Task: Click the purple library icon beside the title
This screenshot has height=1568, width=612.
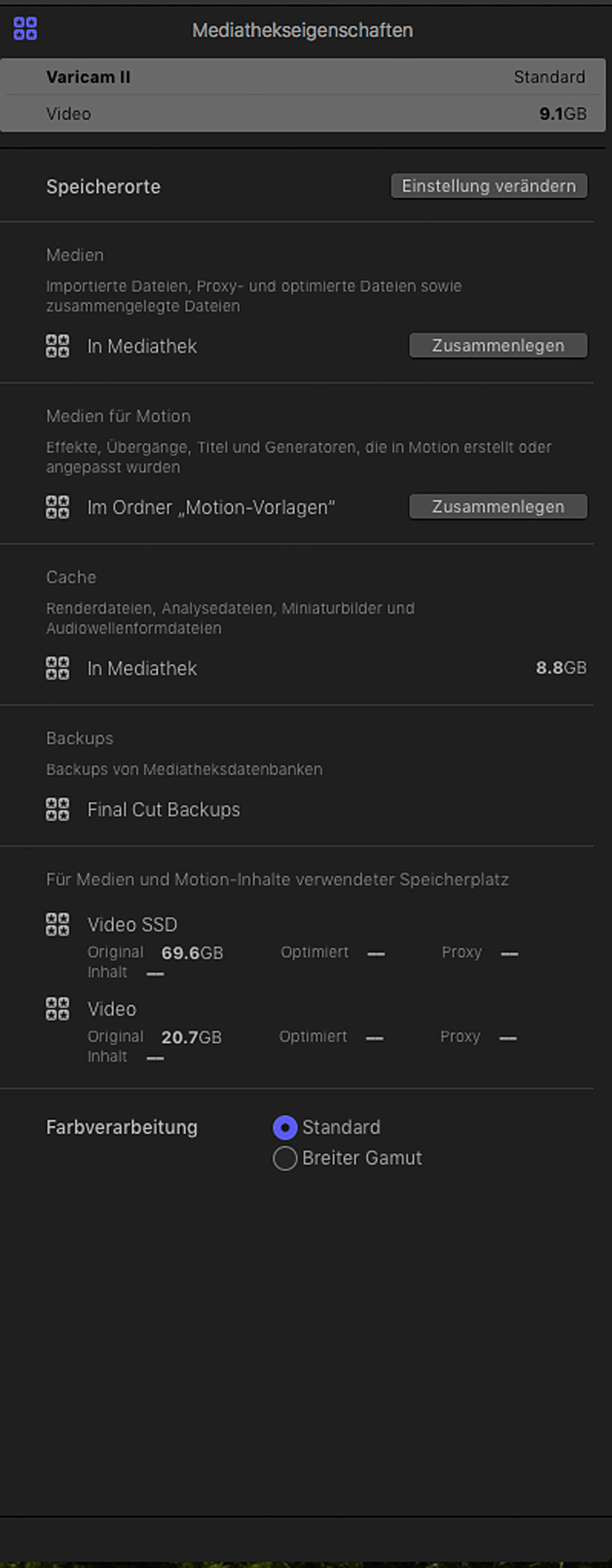Action: pyautogui.click(x=25, y=29)
